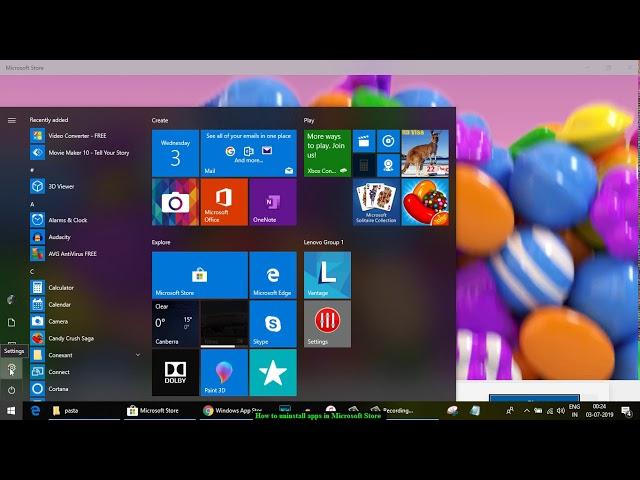Image resolution: width=640 pixels, height=480 pixels.
Task: Open the Dolby tile
Action: click(175, 372)
